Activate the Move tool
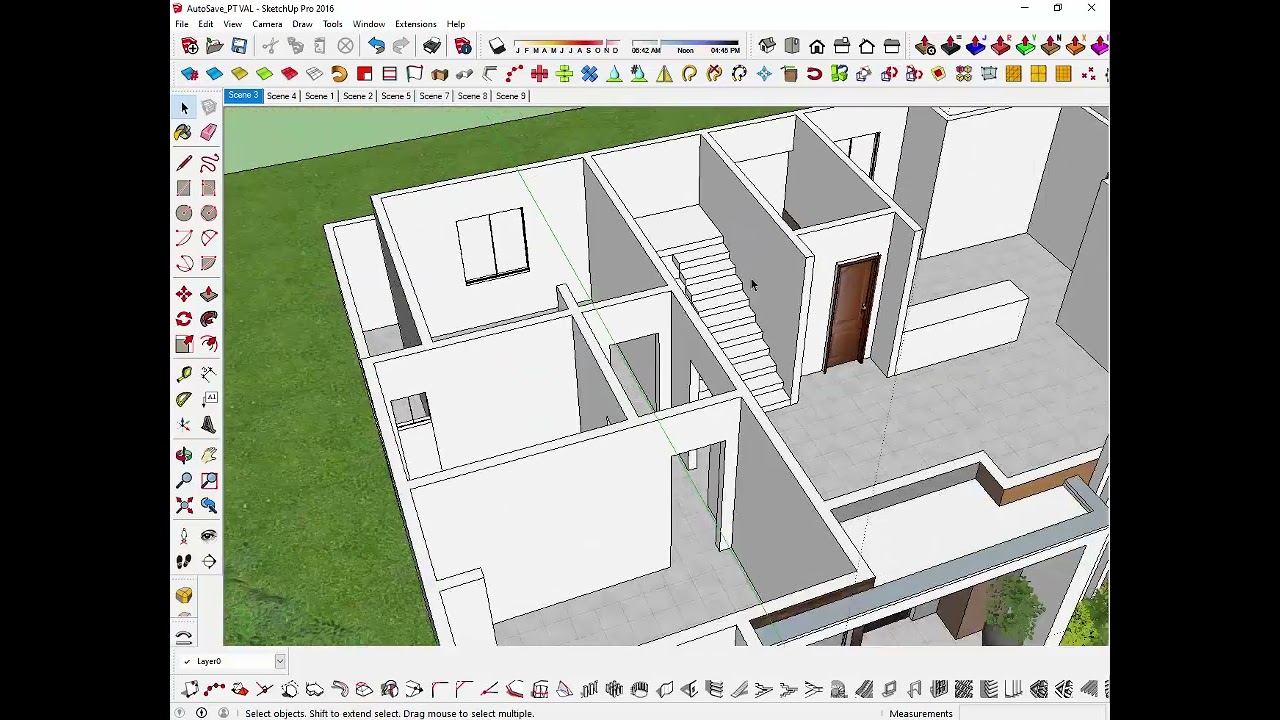The image size is (1280, 720). [x=184, y=294]
